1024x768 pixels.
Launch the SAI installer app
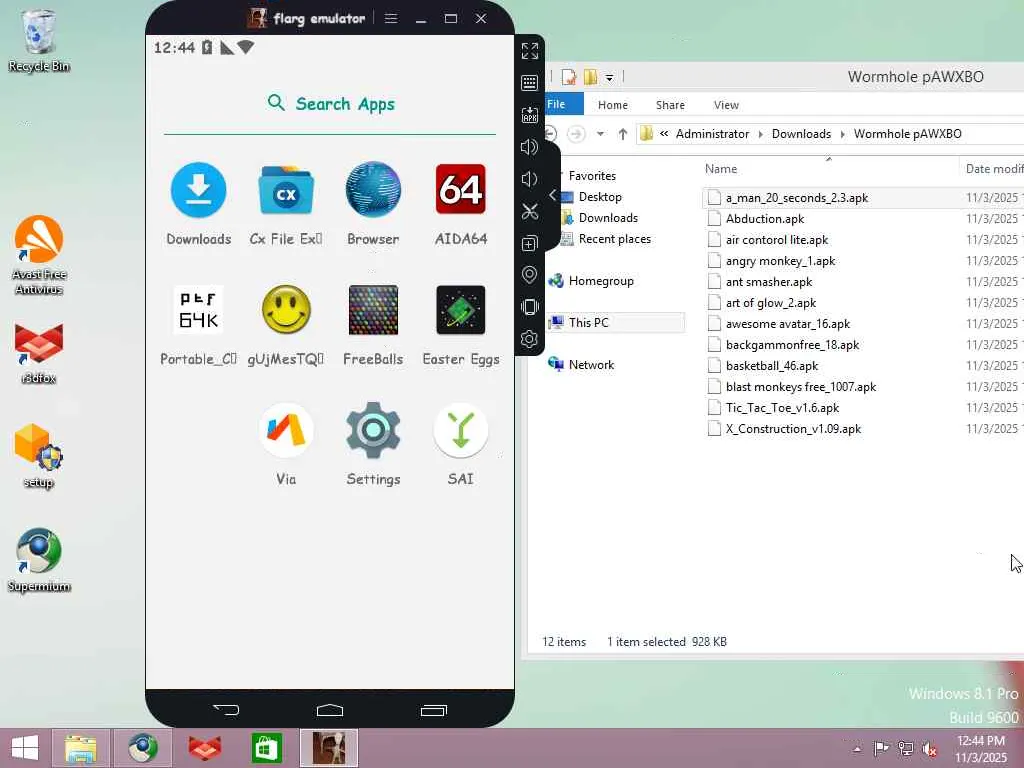coord(460,430)
